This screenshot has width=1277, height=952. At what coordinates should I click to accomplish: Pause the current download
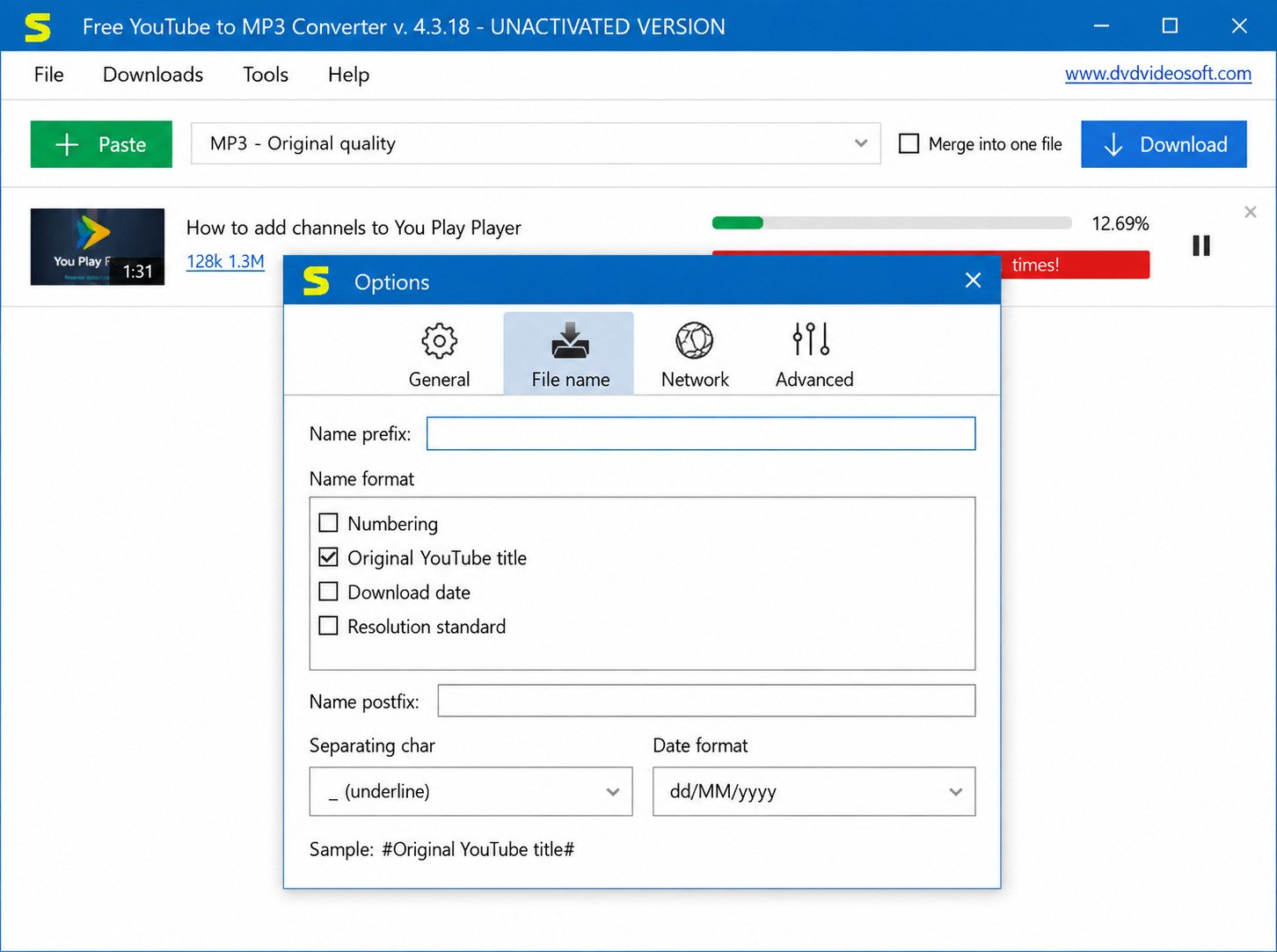click(x=1201, y=246)
